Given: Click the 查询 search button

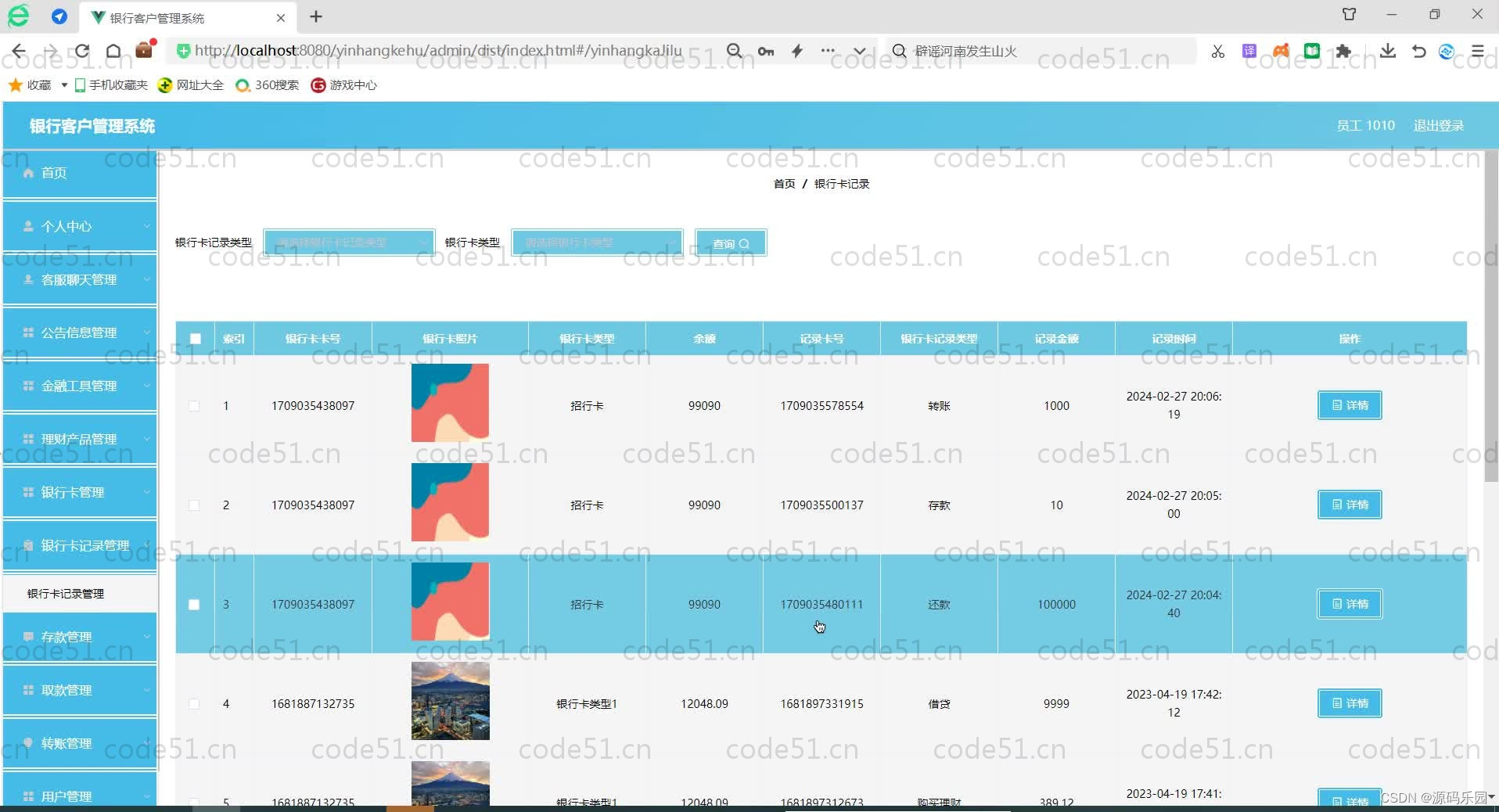Looking at the screenshot, I should point(728,243).
